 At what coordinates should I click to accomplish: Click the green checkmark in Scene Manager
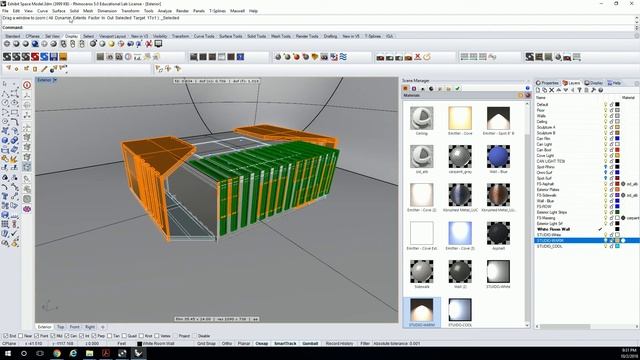point(458,89)
